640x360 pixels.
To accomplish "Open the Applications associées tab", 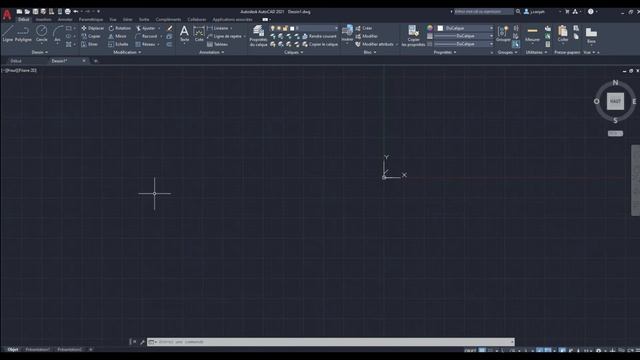I will 232,19.
